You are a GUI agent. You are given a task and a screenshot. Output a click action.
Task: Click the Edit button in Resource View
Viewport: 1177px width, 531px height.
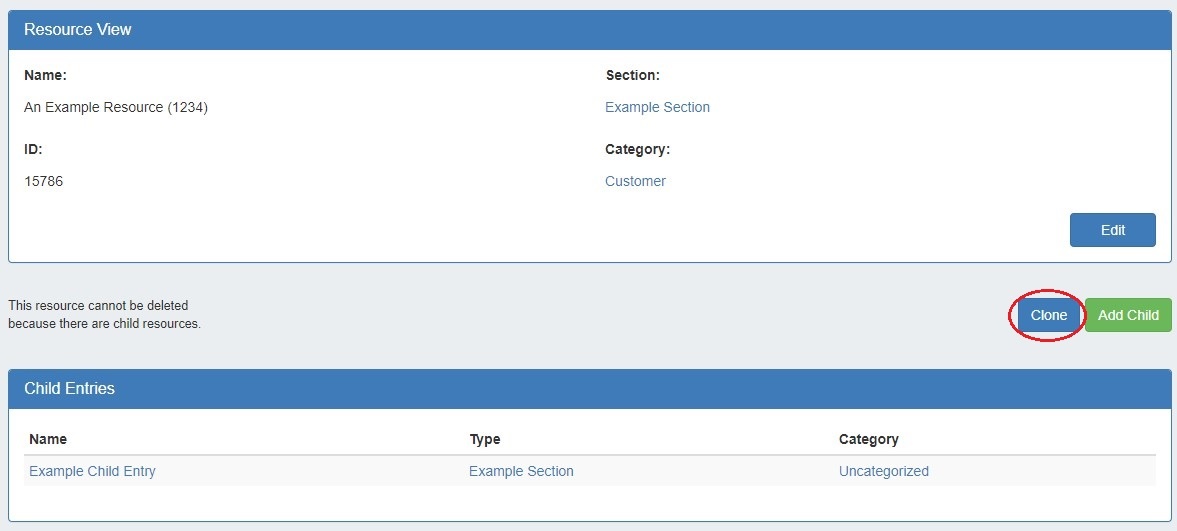click(1112, 230)
